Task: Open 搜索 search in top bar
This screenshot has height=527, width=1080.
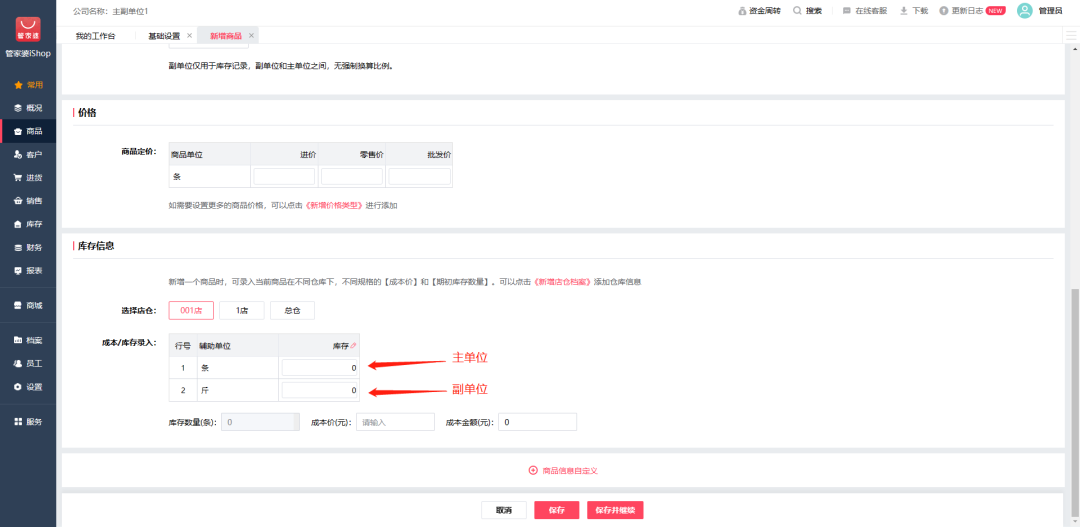Action: pos(807,11)
